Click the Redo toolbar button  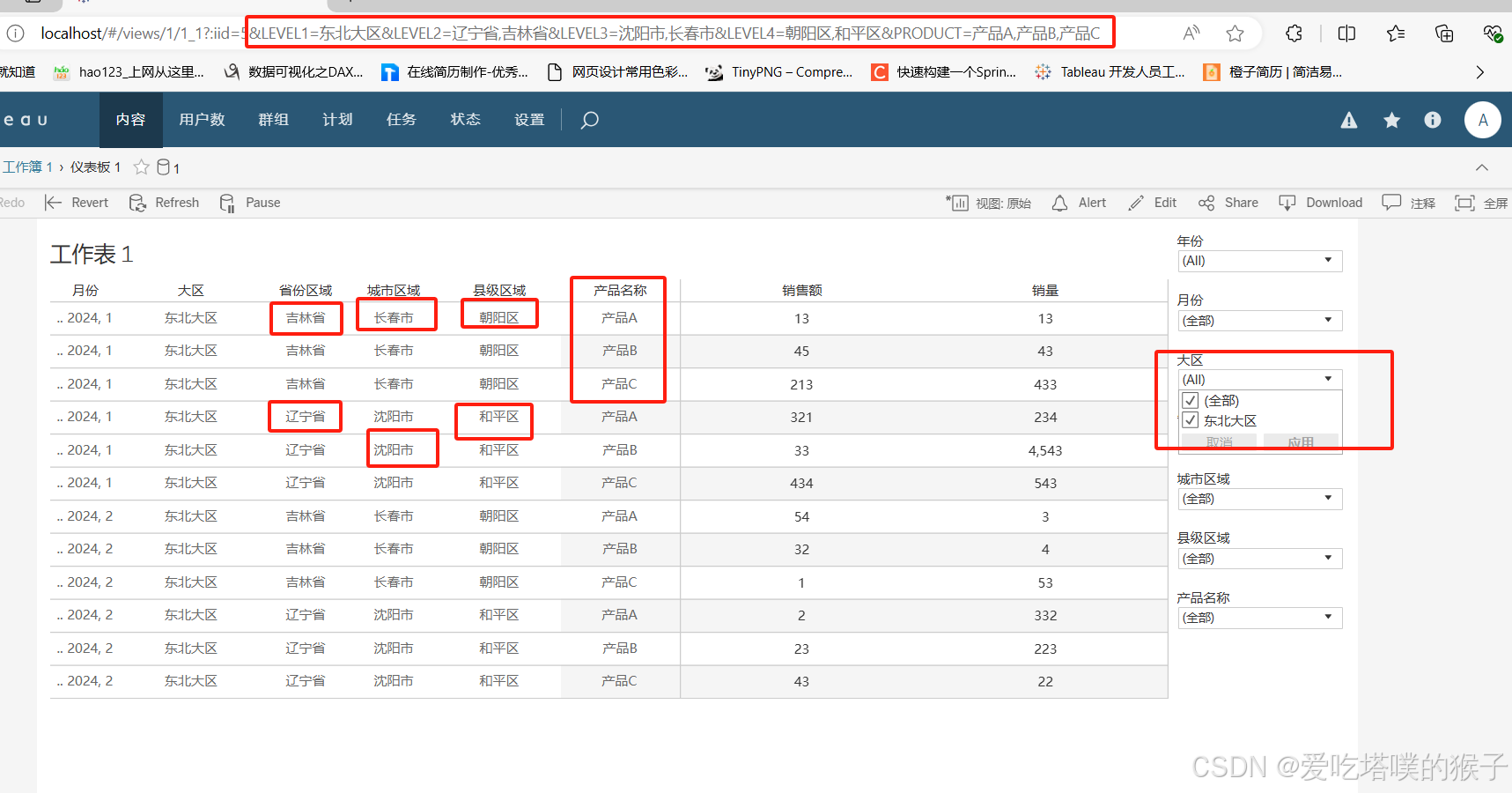point(12,203)
